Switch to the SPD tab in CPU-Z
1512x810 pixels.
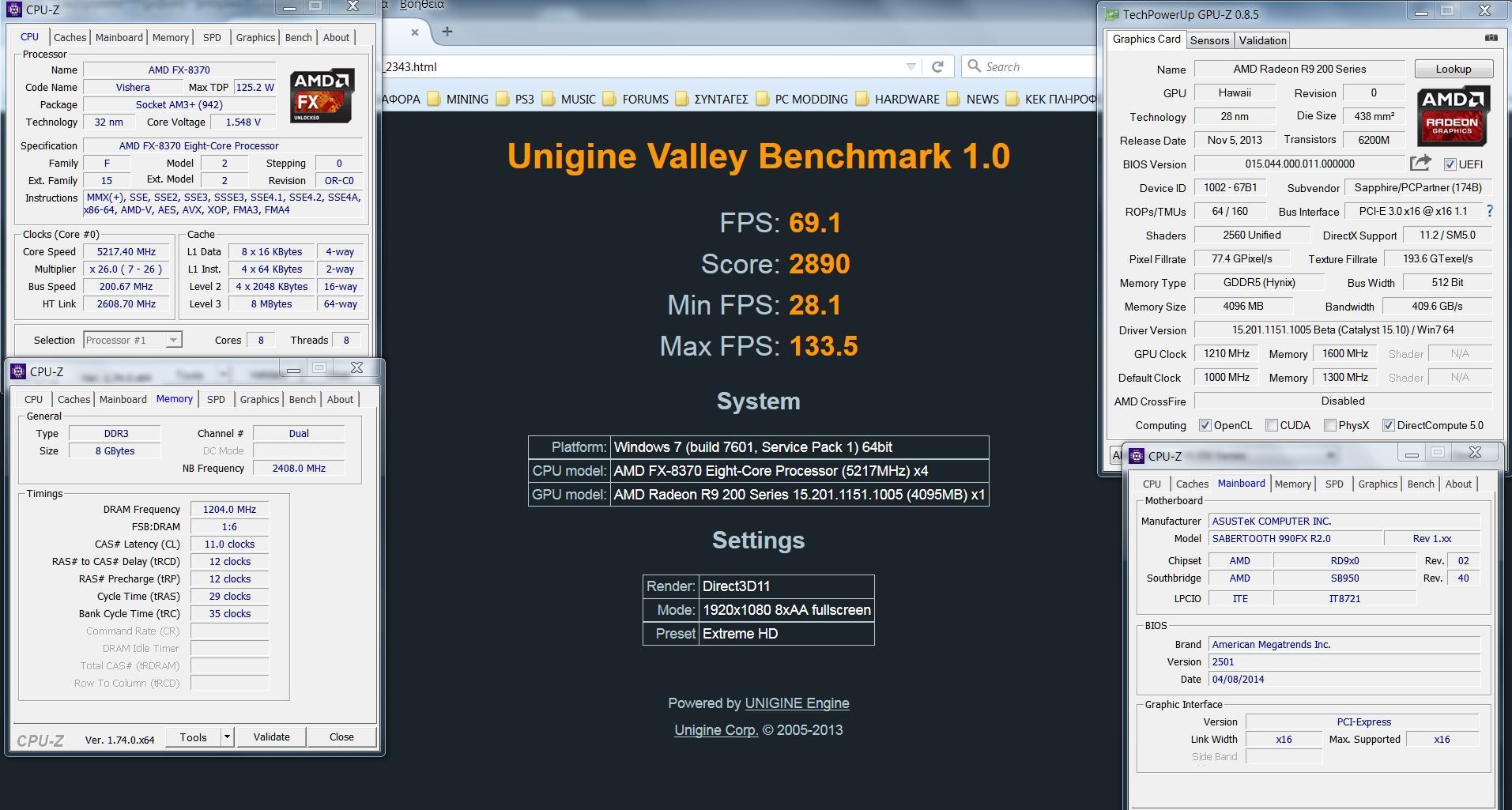point(212,37)
